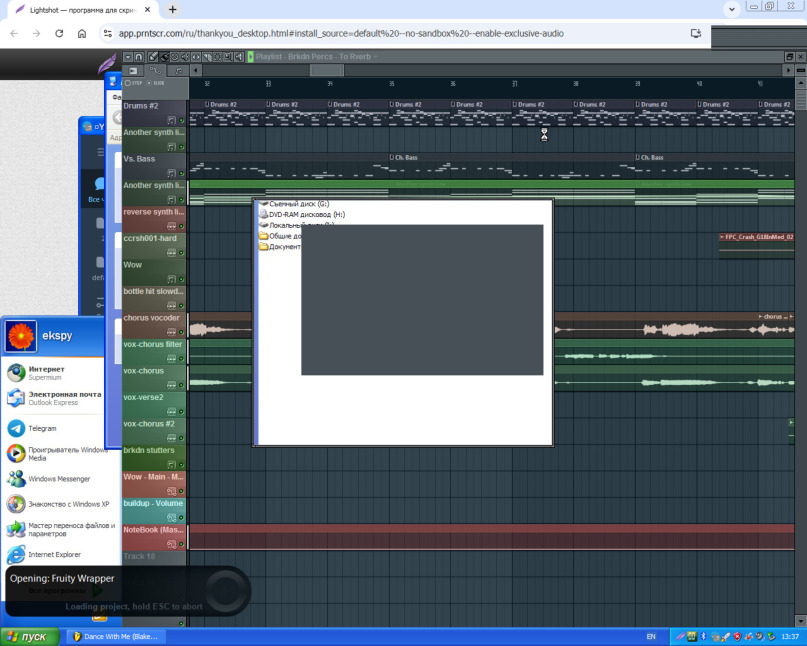Mute the chorus vocoder track

coord(182,331)
